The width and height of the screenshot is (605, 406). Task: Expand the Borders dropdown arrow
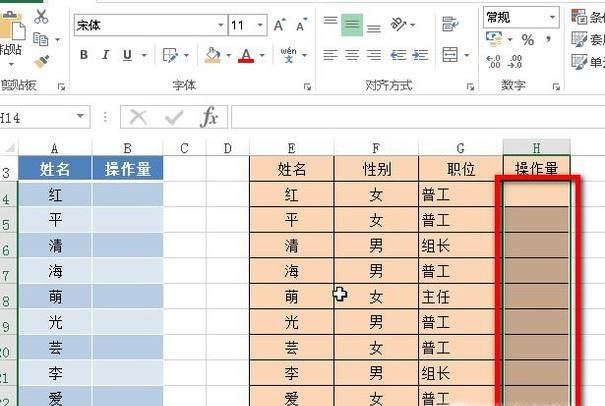tap(186, 56)
